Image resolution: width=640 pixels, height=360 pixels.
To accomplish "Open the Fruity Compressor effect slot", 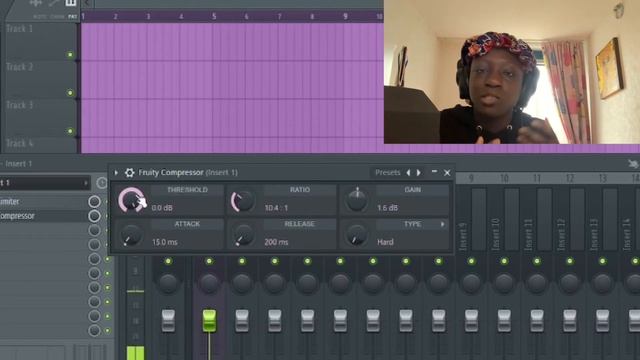I will [x=43, y=216].
